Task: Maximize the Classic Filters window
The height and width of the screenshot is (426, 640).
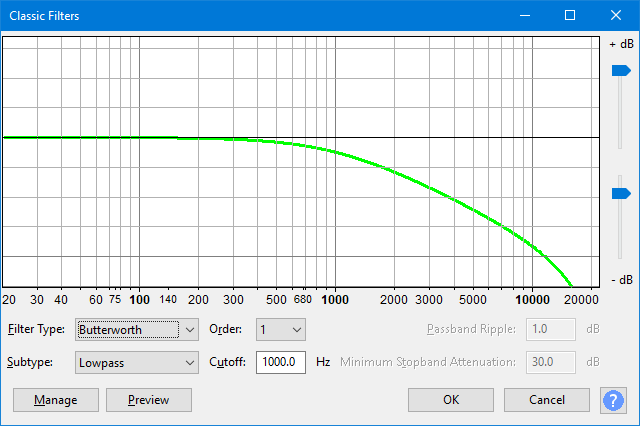Action: (570, 16)
